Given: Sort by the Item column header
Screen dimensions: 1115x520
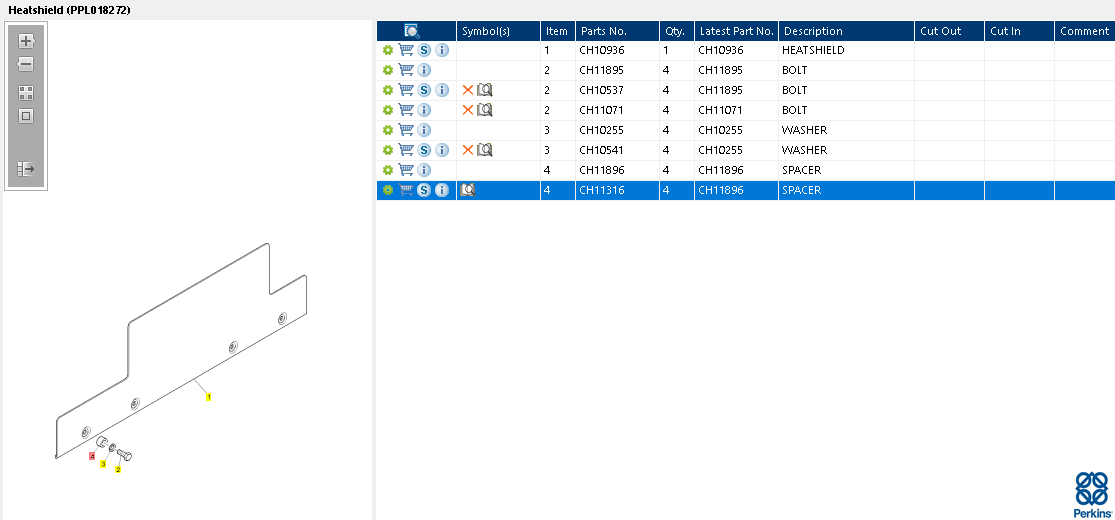Looking at the screenshot, I should pyautogui.click(x=558, y=31).
